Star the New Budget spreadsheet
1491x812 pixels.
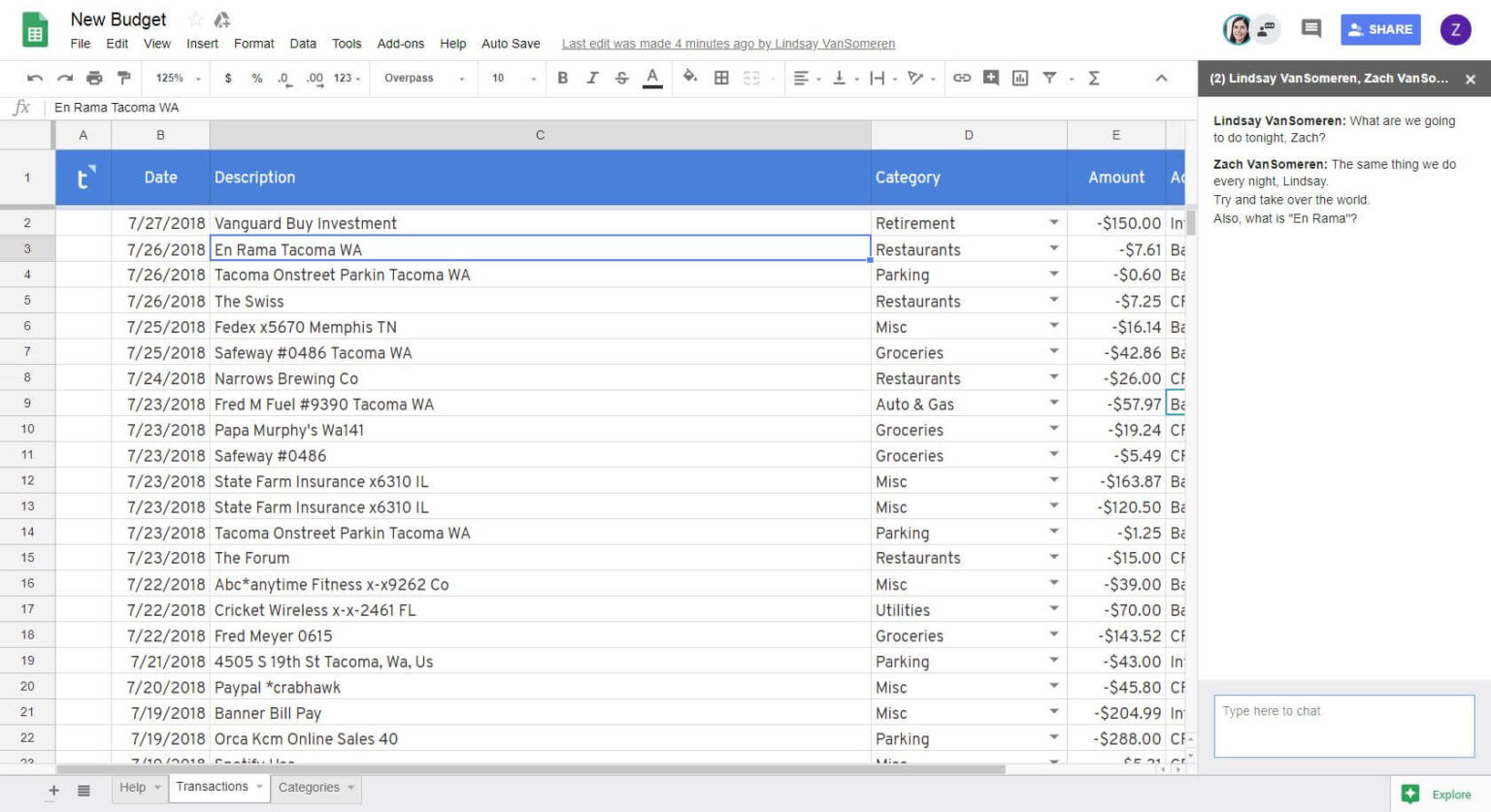coord(196,17)
